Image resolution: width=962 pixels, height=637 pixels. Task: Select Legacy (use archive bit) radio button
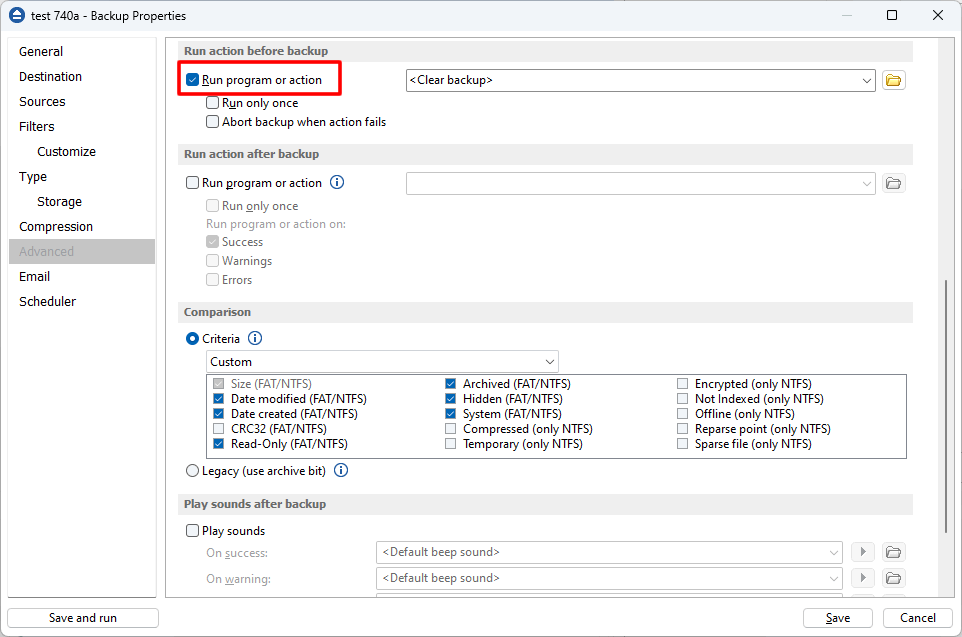pyautogui.click(x=193, y=470)
